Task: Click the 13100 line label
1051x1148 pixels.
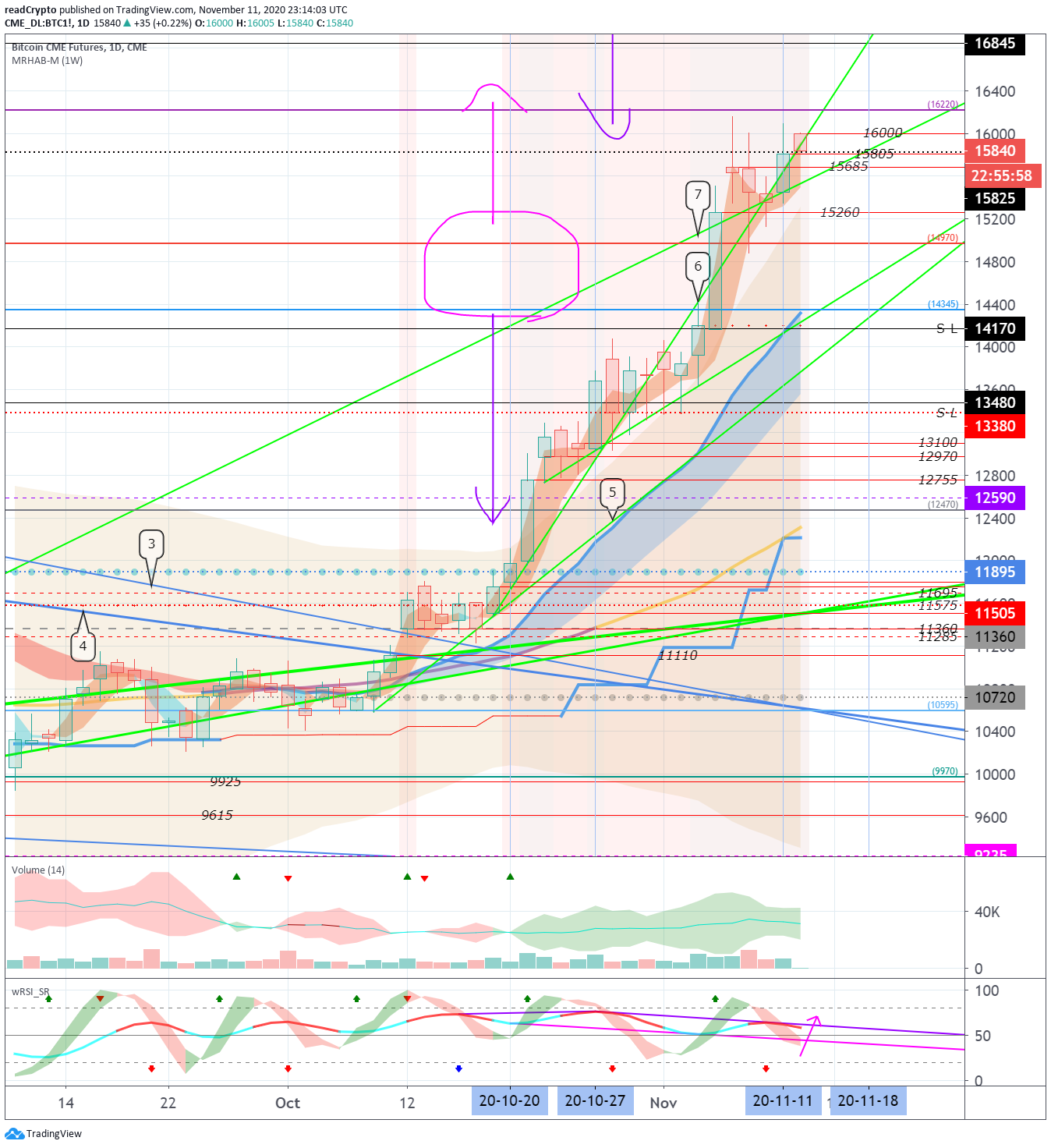Action: tap(937, 442)
